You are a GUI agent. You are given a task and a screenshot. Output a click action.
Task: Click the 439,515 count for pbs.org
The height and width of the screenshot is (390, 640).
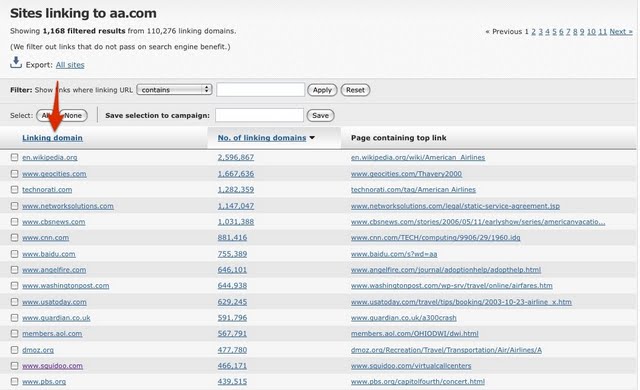coord(232,382)
